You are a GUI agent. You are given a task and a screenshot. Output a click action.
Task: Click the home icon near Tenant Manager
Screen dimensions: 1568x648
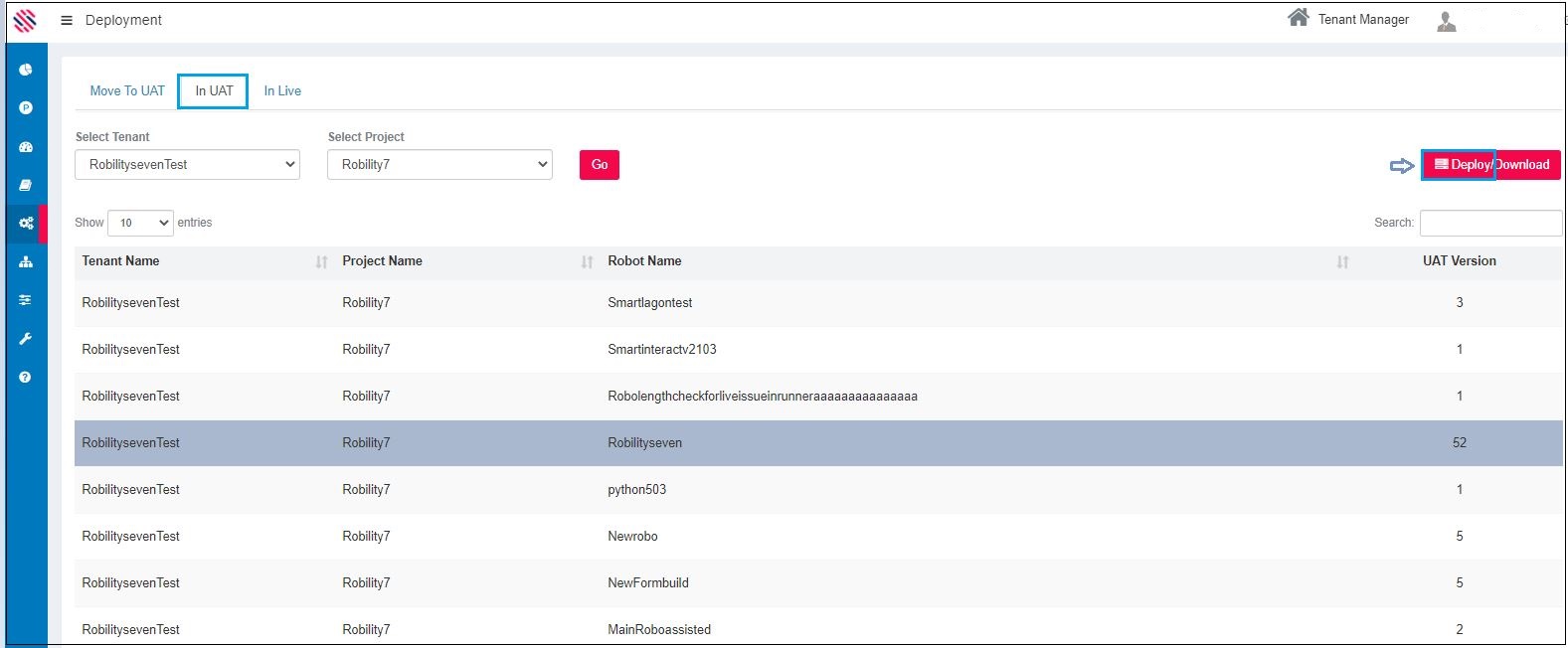tap(1298, 18)
